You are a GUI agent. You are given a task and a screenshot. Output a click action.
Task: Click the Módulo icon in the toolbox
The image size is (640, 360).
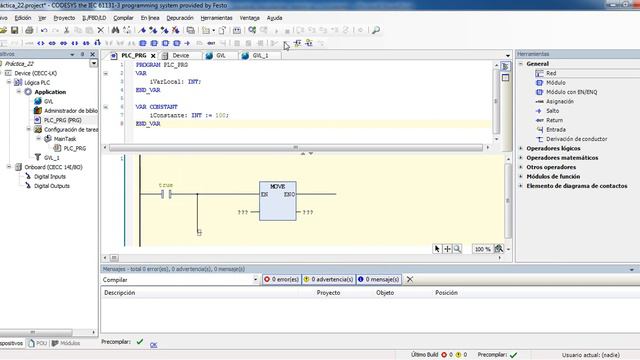(x=540, y=83)
